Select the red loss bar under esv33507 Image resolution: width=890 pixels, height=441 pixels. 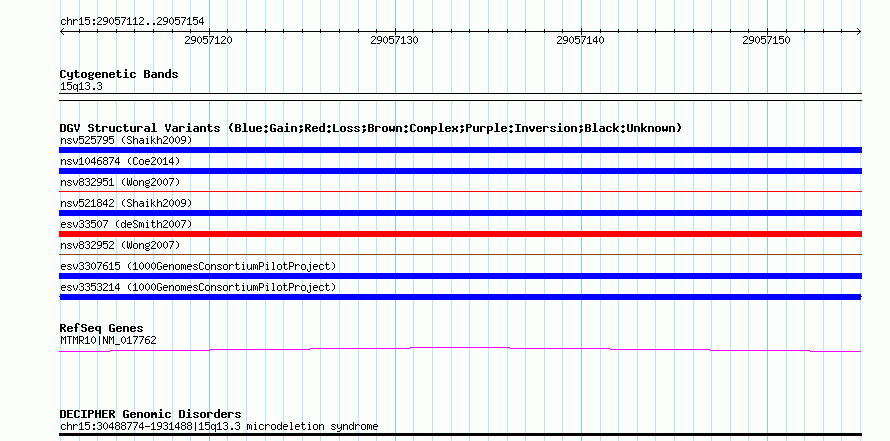[460, 234]
